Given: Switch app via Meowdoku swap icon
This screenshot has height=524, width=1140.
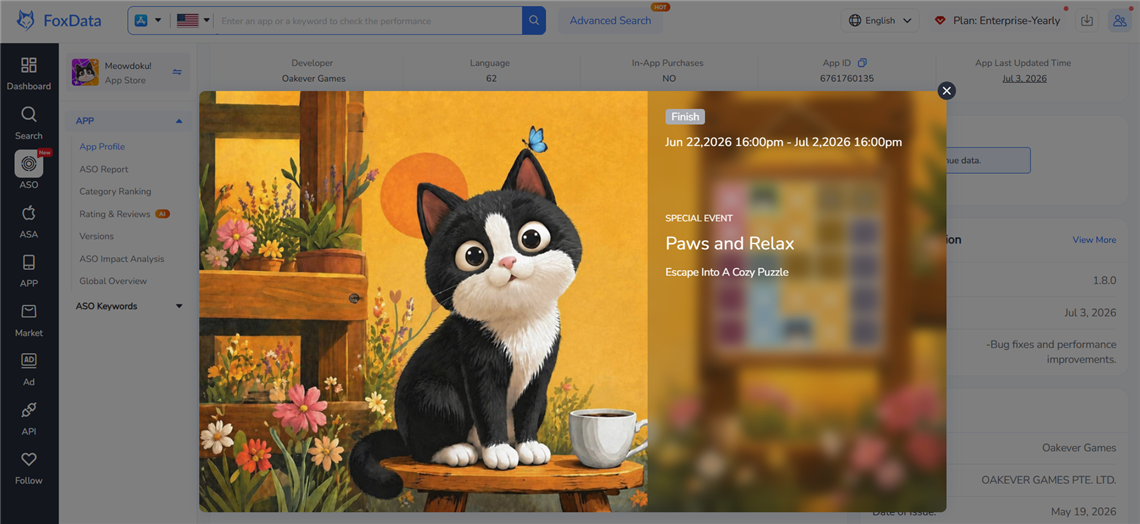Looking at the screenshot, I should click(177, 71).
